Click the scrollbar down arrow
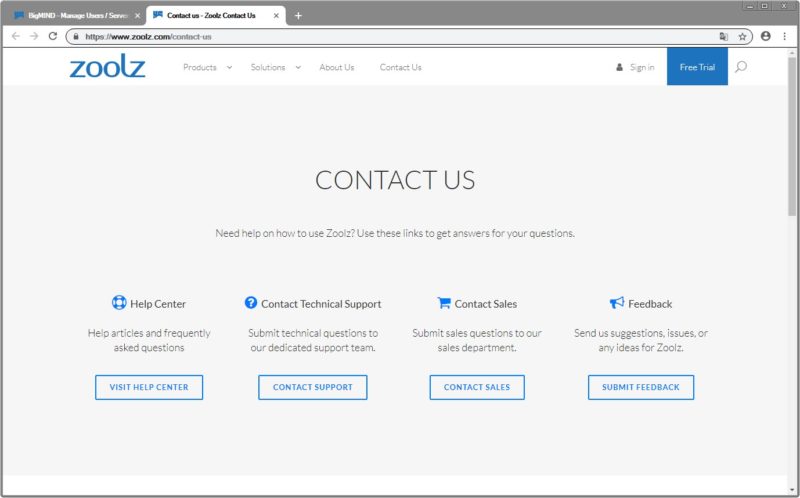The width and height of the screenshot is (800, 498). (x=792, y=491)
